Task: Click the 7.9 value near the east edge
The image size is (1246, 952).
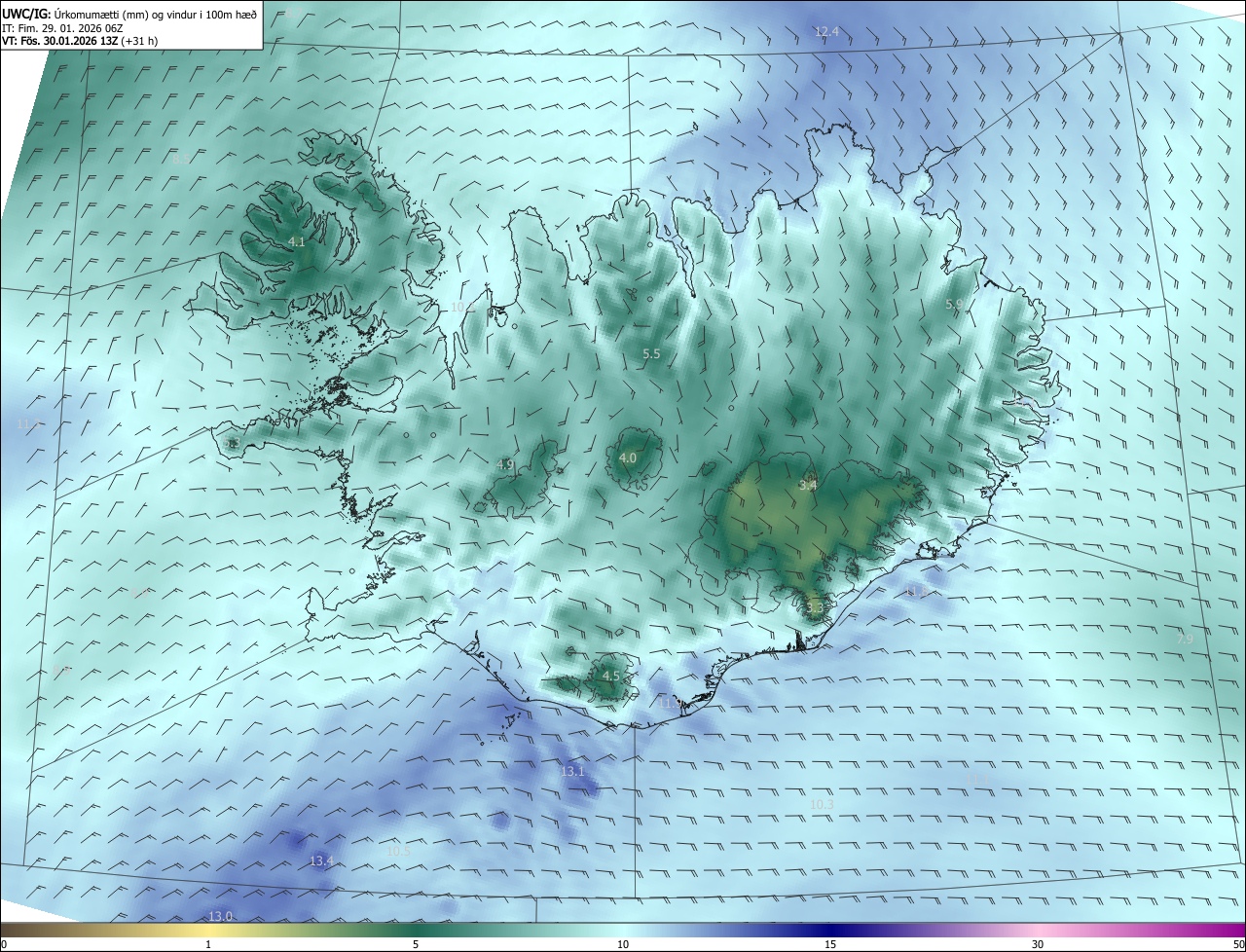Action: pos(1185,640)
